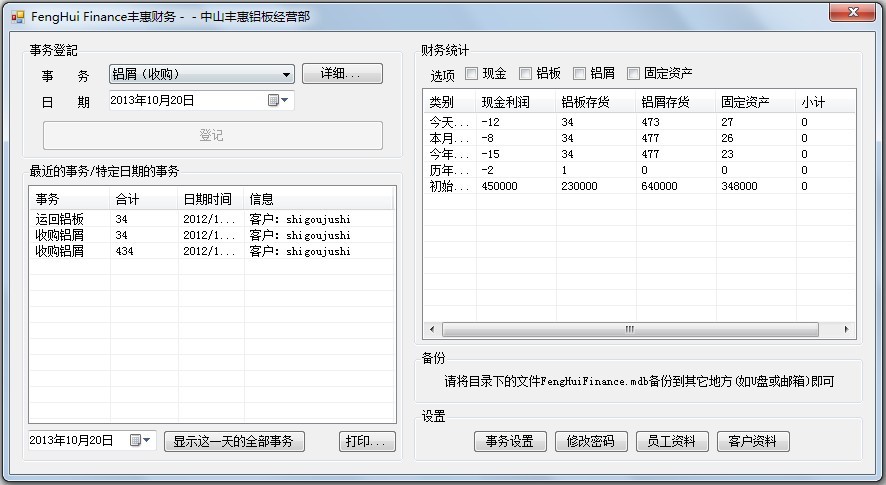
Task: Sort by the 事务 column header
Action: coord(70,199)
